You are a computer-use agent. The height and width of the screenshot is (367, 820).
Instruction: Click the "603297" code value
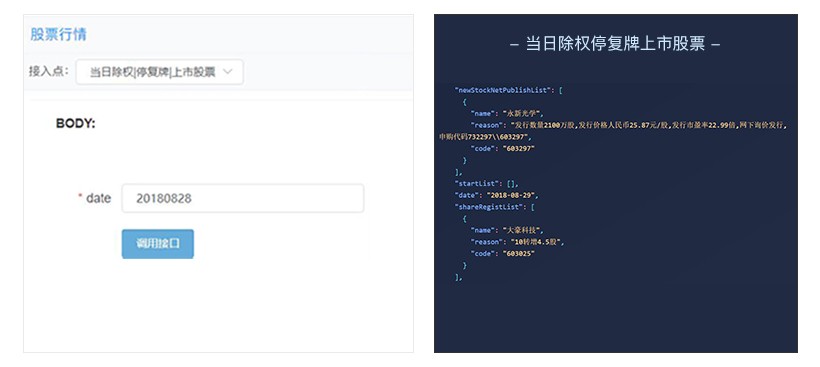(x=519, y=148)
